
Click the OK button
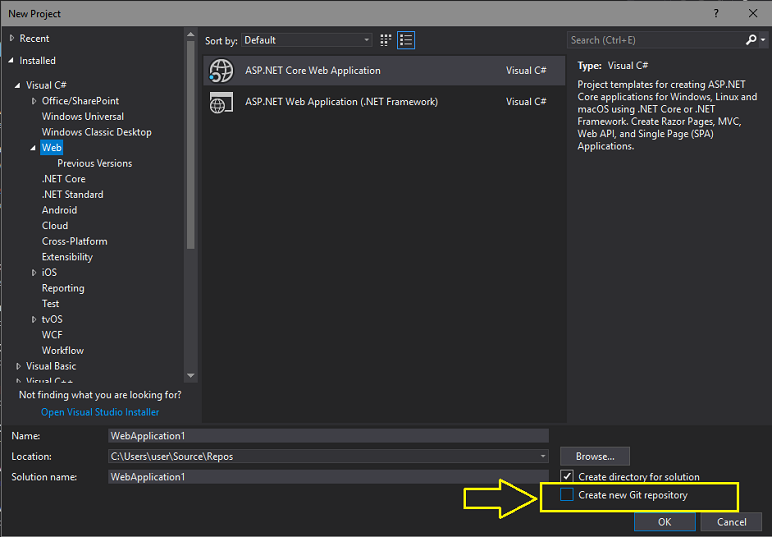point(665,522)
